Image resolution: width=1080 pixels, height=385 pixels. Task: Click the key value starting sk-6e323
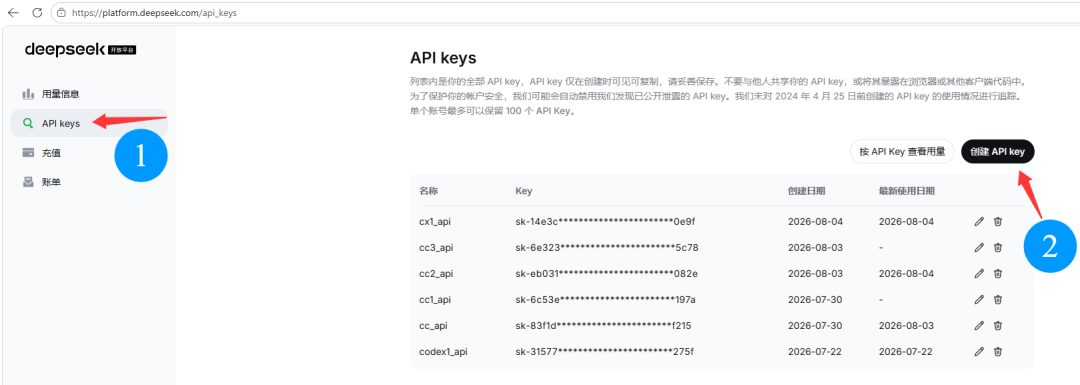coord(607,247)
